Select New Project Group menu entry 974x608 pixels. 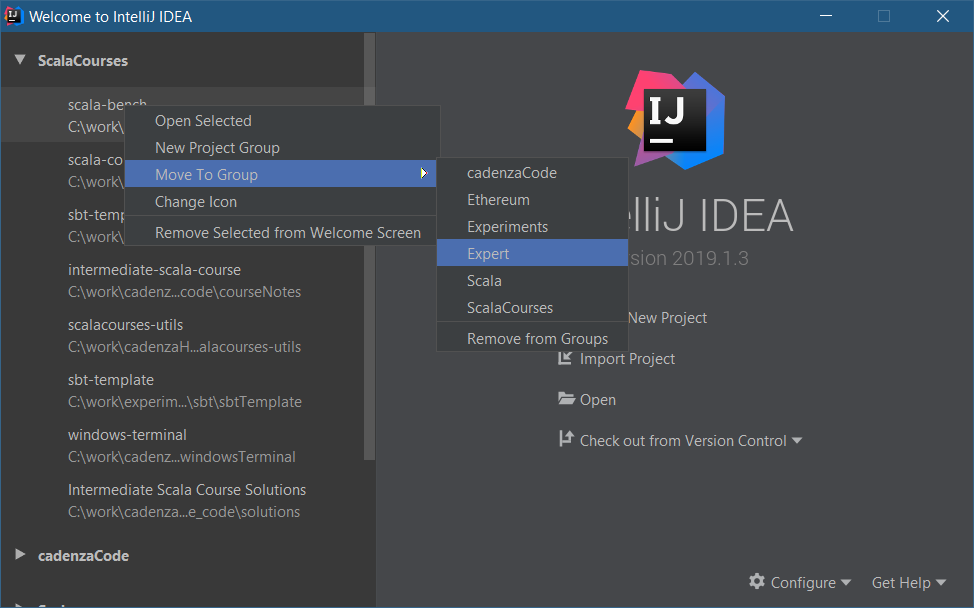tap(282, 148)
